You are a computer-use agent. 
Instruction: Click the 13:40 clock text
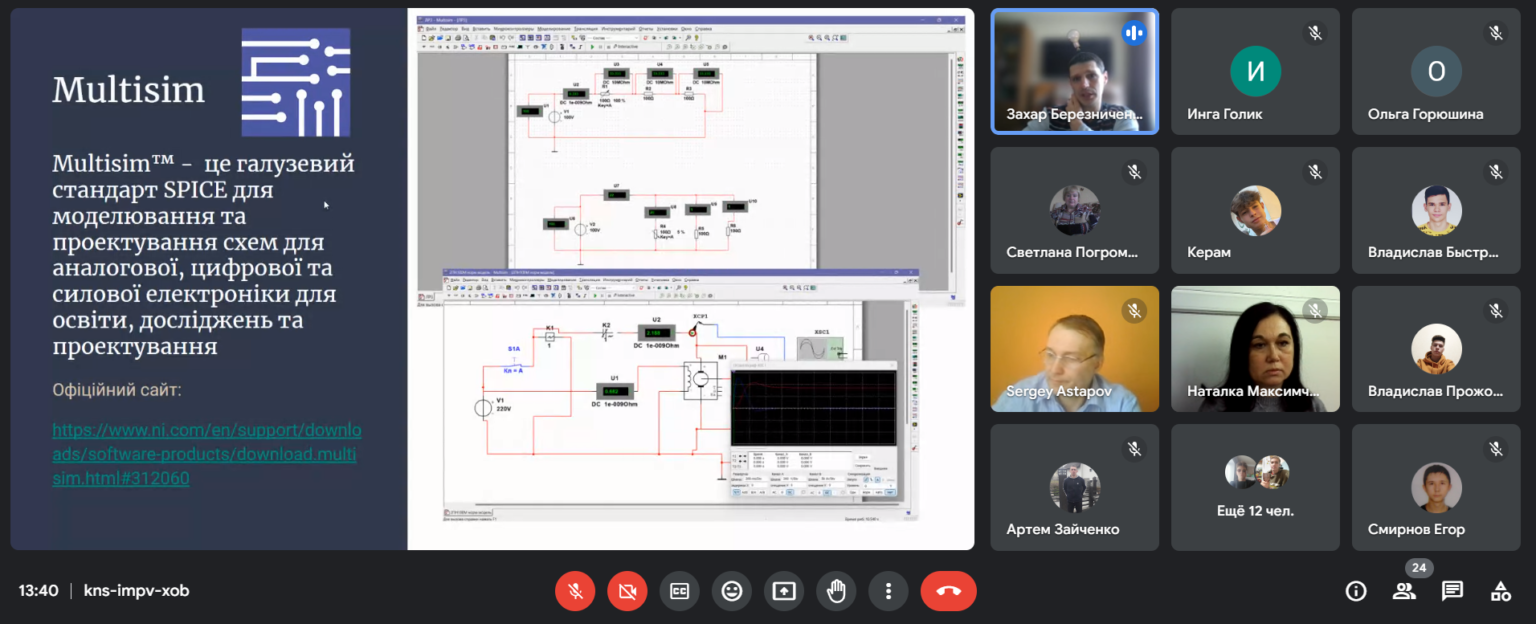38,591
